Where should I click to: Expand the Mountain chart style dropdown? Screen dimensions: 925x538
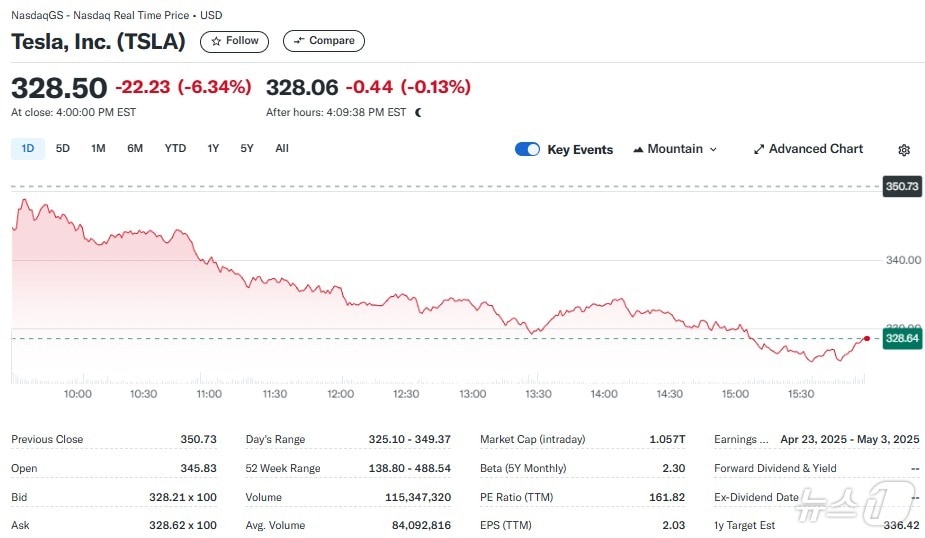676,149
